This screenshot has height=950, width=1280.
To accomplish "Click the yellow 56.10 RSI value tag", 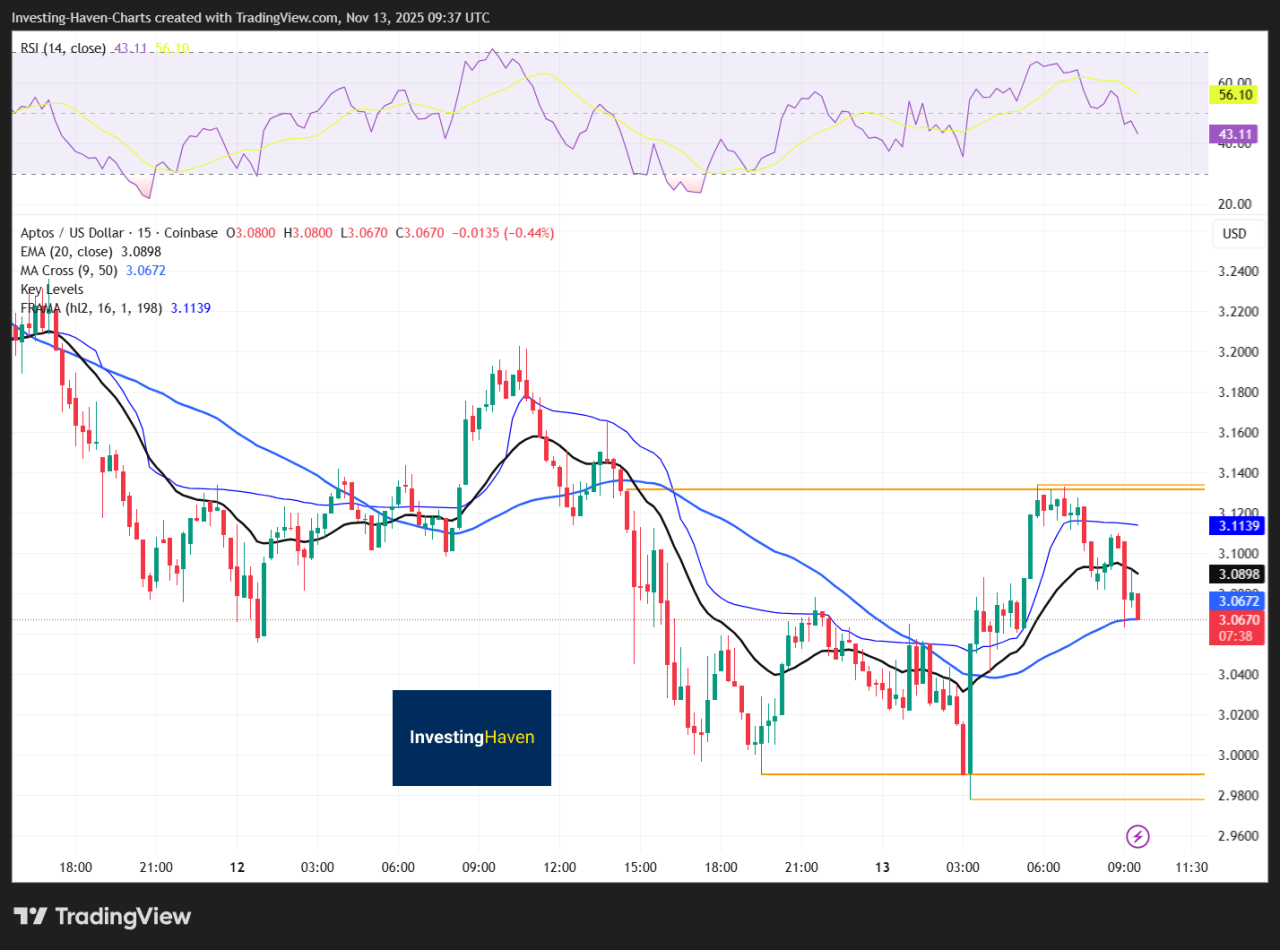I will tap(1236, 95).
